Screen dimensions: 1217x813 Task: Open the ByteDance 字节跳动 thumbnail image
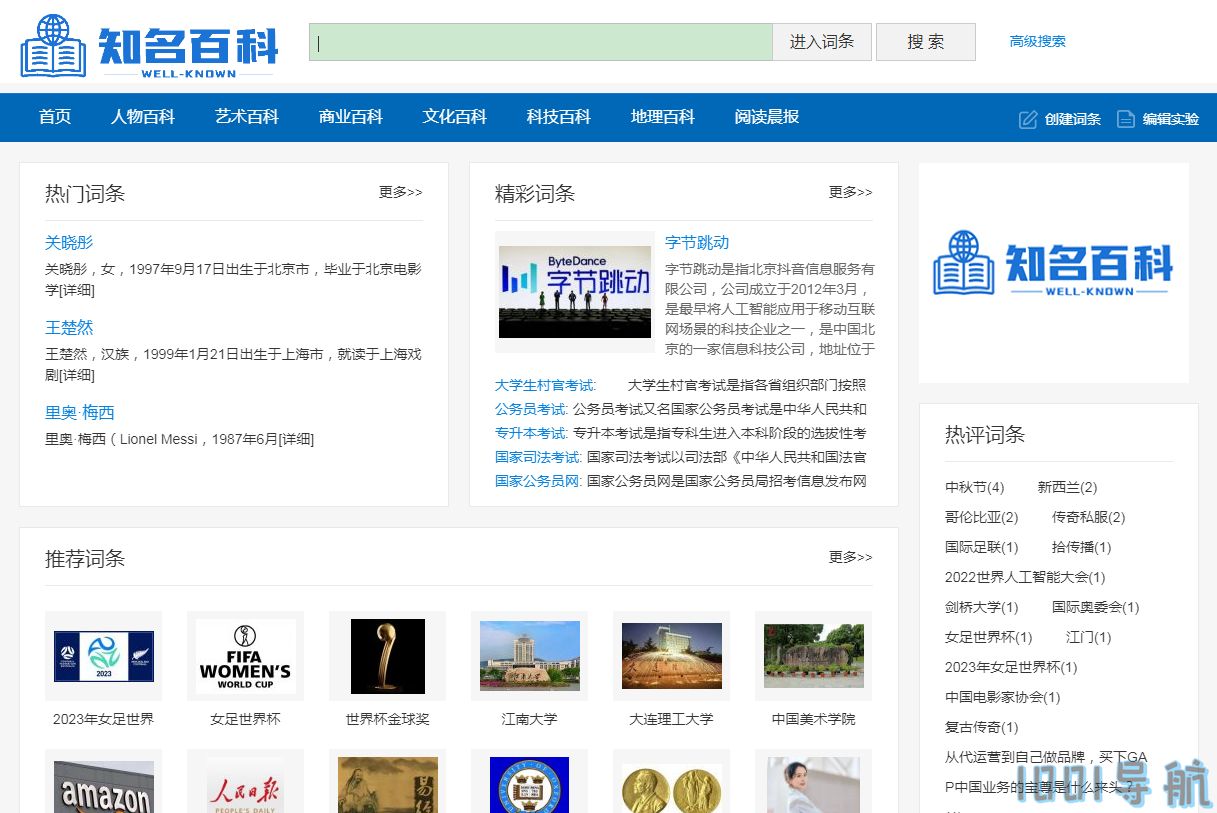[x=575, y=292]
